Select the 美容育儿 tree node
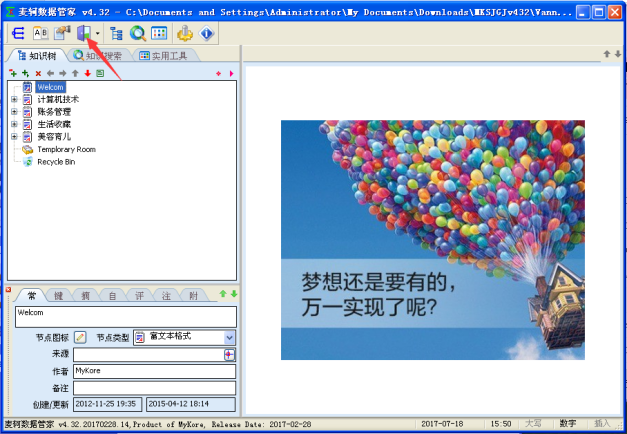The width and height of the screenshot is (627, 434). (54, 137)
